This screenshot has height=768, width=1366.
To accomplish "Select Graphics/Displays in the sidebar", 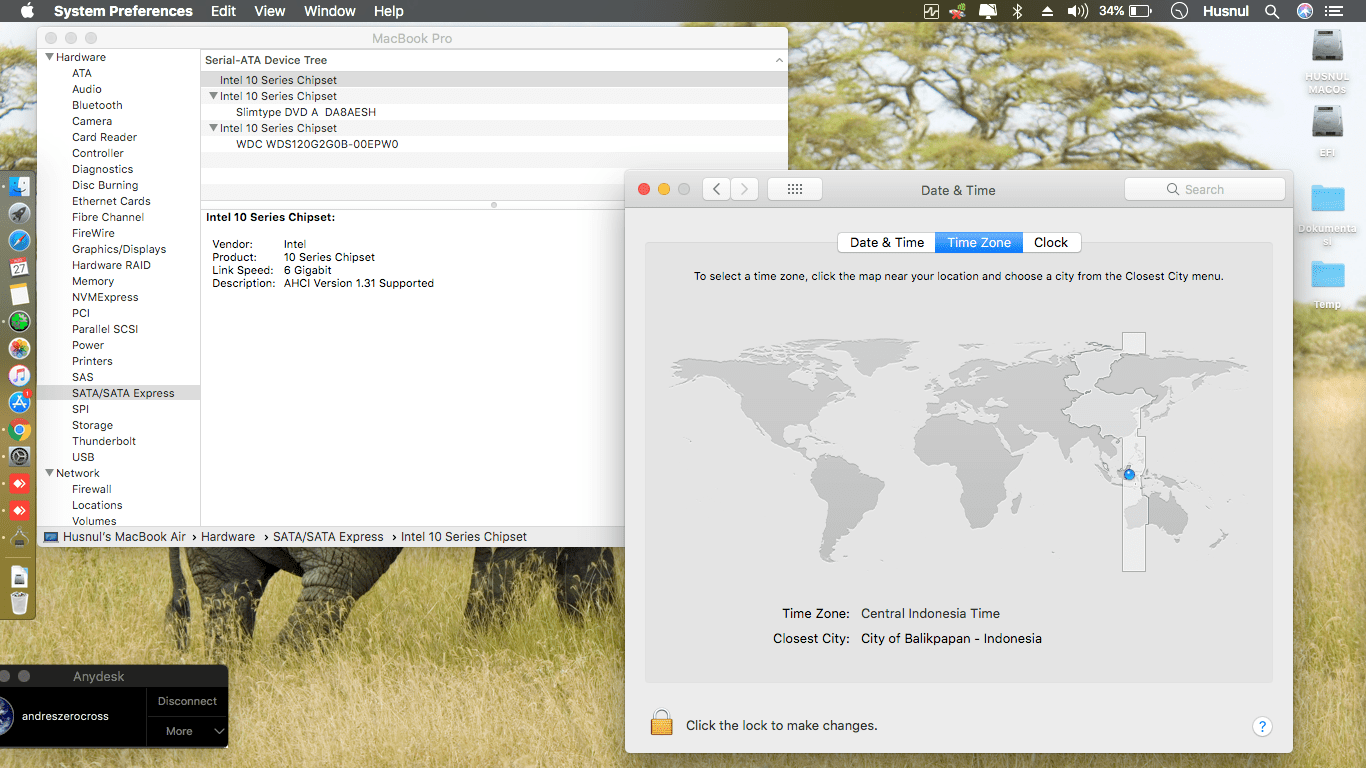I will 119,249.
